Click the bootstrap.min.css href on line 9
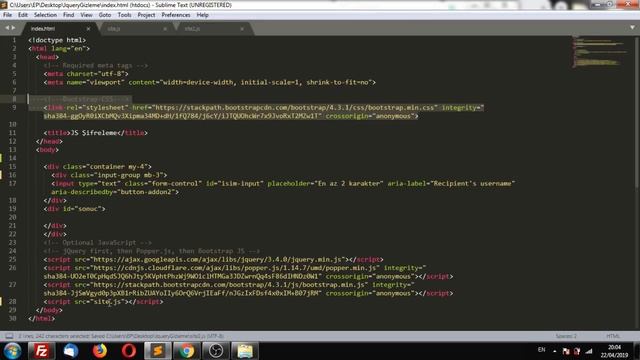 click(296, 108)
